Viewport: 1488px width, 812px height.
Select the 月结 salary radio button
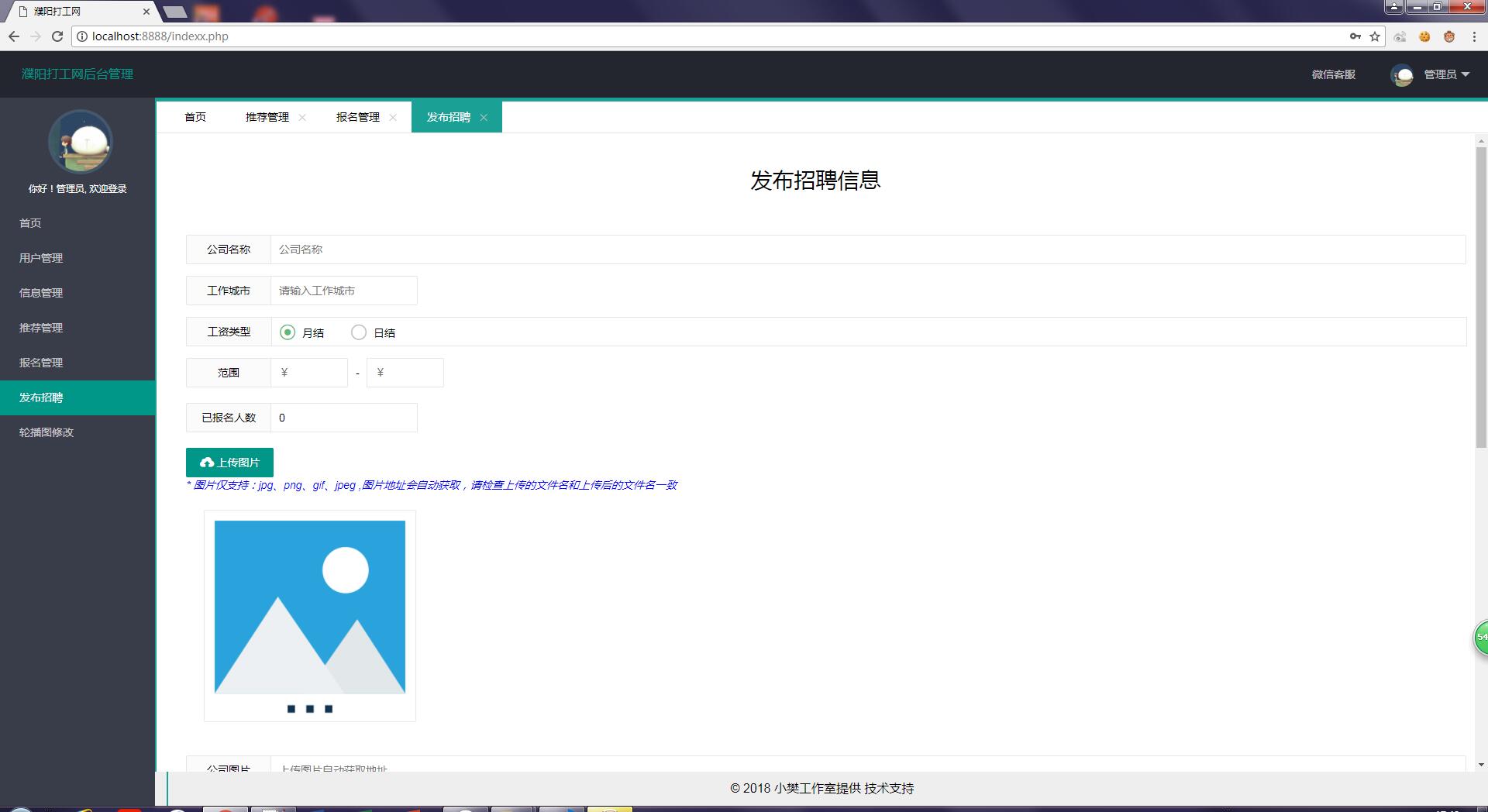pyautogui.click(x=288, y=332)
